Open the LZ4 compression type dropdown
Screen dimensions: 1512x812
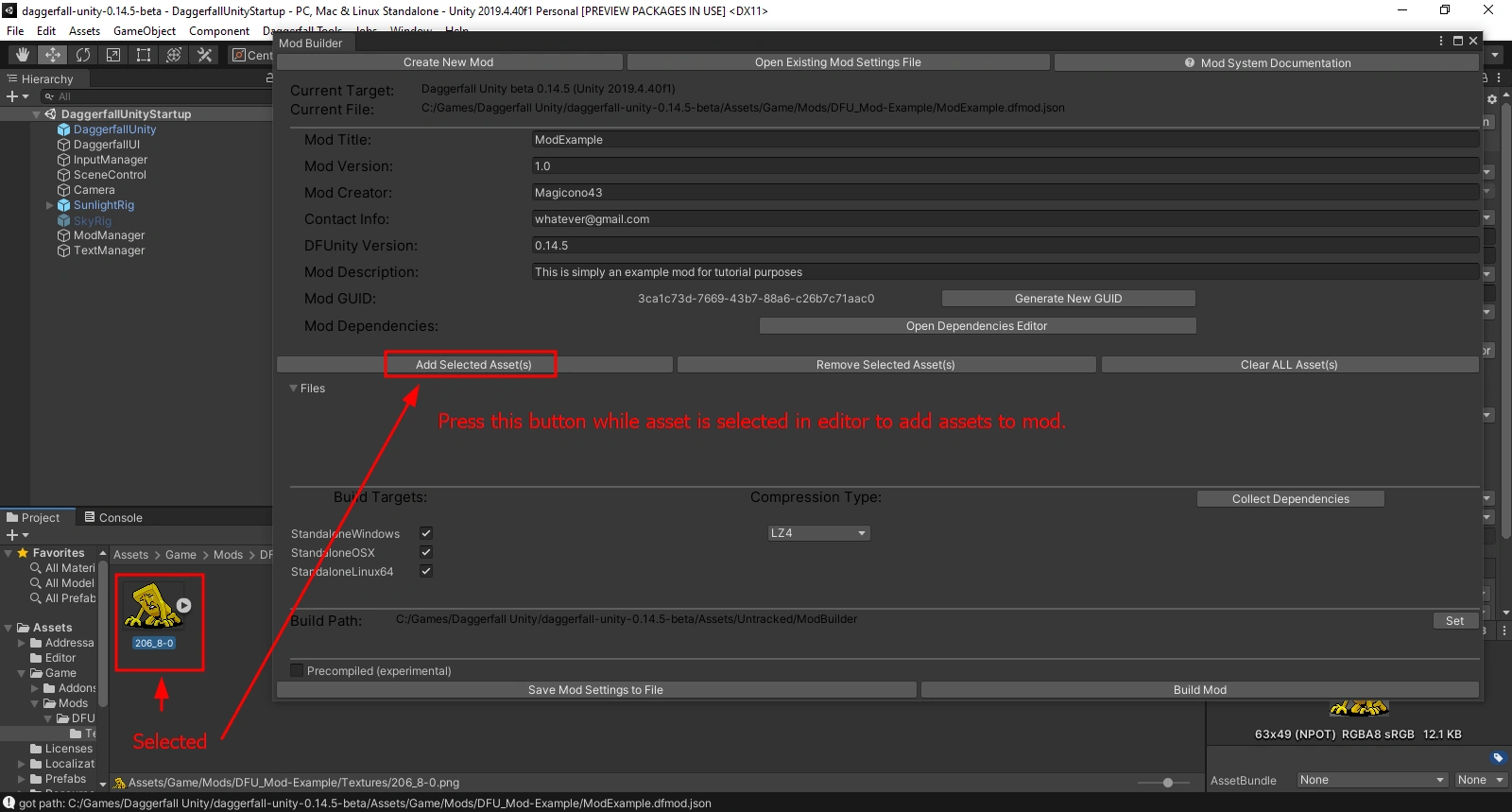coord(818,533)
